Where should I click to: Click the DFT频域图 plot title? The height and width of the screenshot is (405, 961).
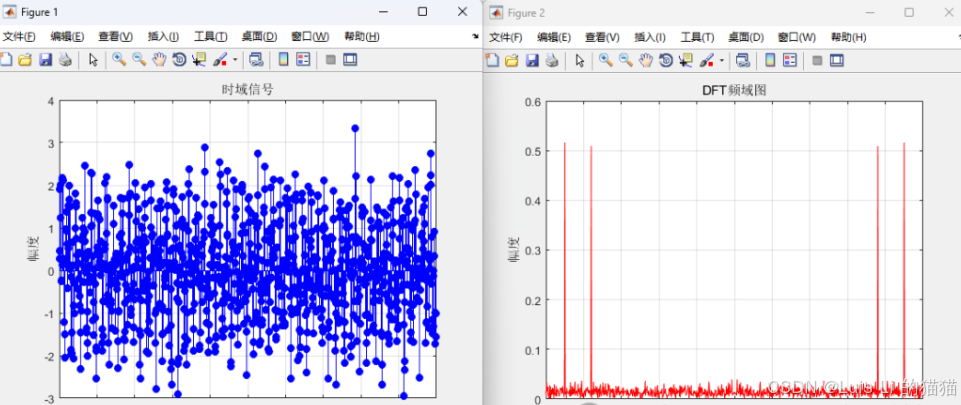(734, 90)
